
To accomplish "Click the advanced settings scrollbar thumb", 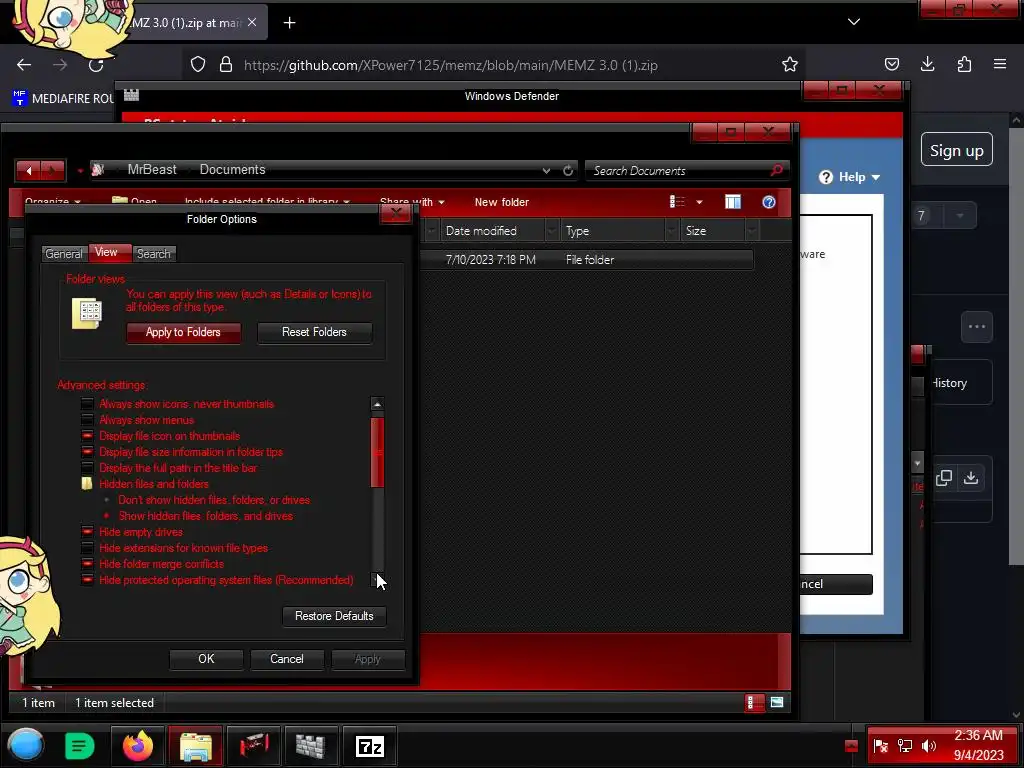I will coord(377,452).
